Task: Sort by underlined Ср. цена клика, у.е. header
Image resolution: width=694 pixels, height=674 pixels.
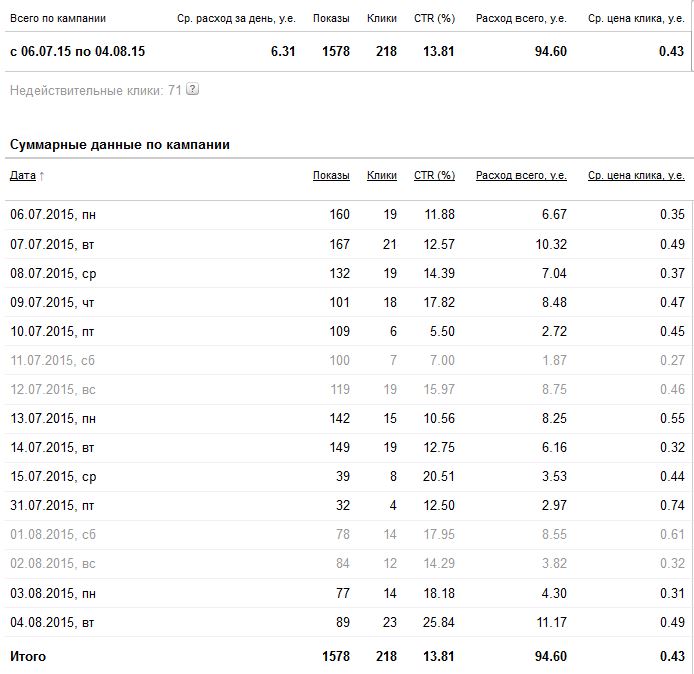Action: point(636,175)
